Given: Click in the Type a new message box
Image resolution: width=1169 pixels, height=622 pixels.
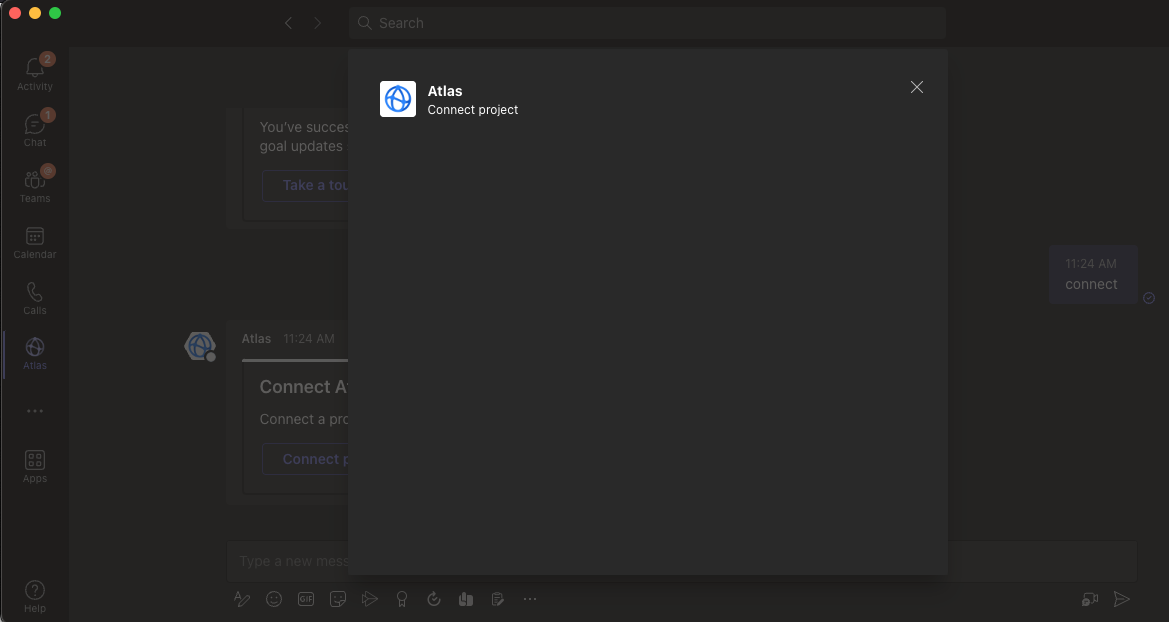Looking at the screenshot, I should [x=681, y=561].
